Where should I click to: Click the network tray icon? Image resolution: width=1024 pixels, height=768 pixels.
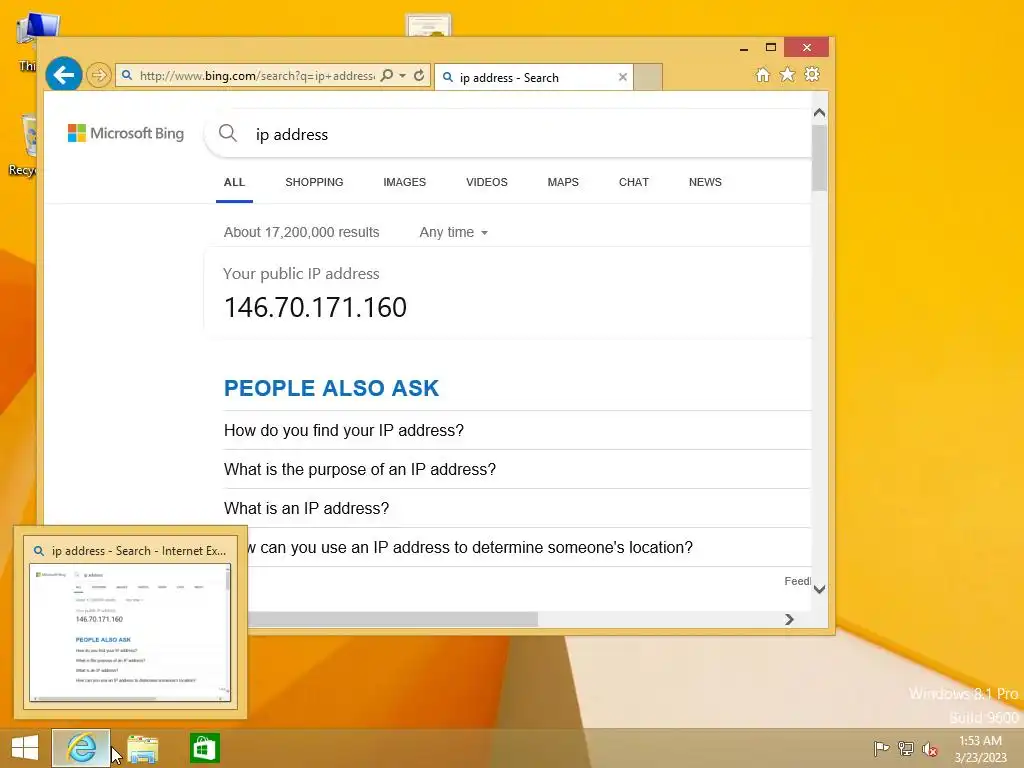point(906,748)
